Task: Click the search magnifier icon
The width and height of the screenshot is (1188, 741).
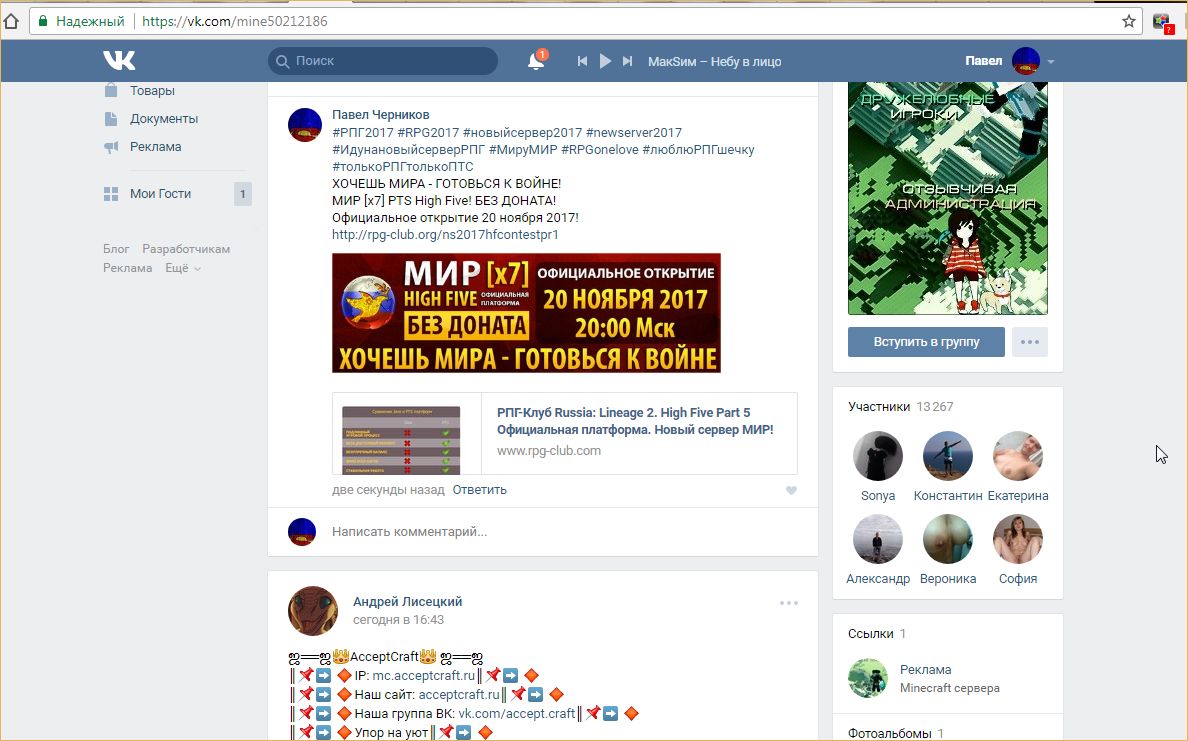Action: tap(283, 61)
